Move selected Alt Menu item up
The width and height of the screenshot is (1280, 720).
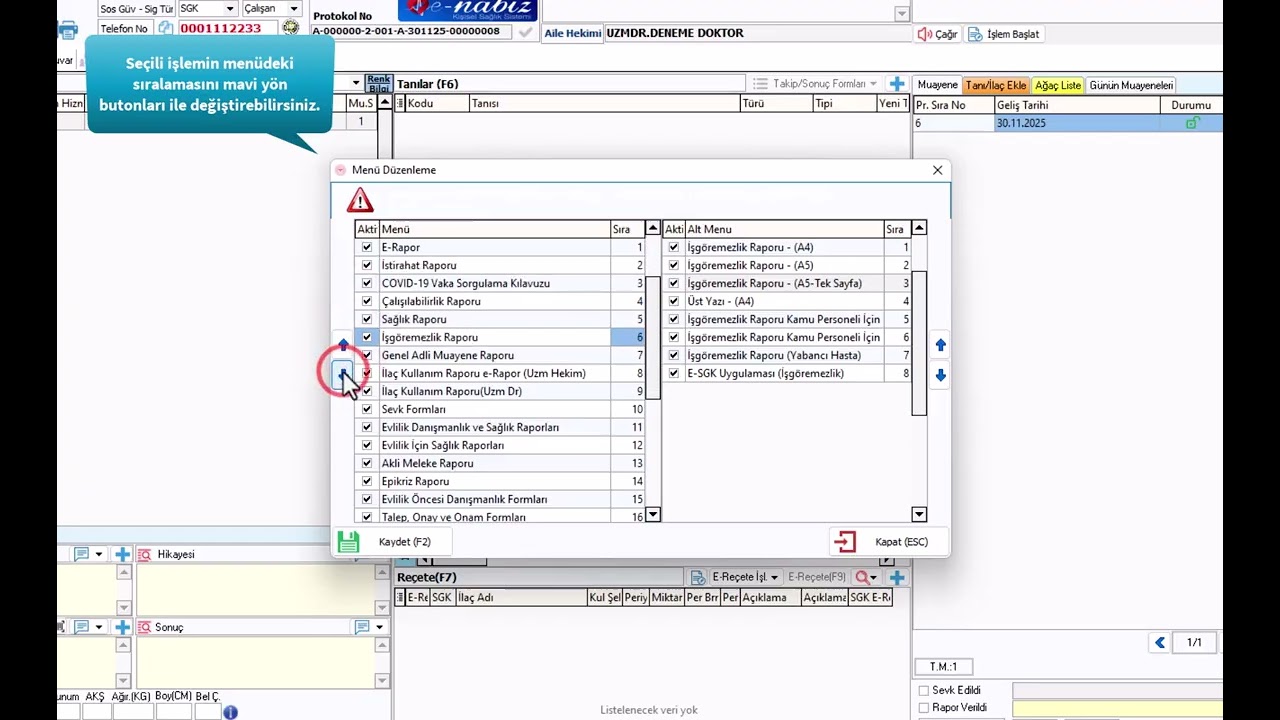click(x=940, y=346)
